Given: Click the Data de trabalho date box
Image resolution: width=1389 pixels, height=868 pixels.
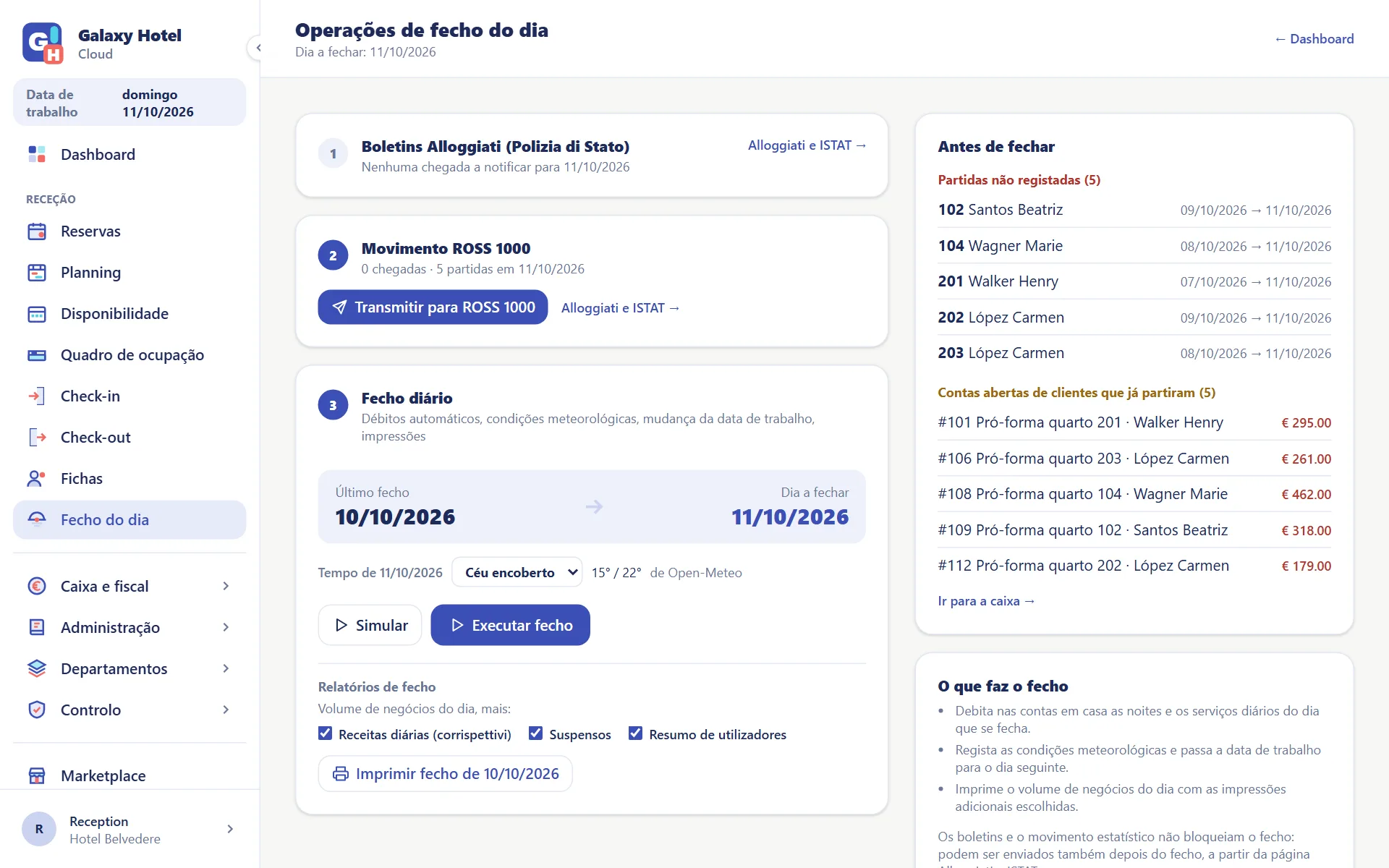Looking at the screenshot, I should coord(129,103).
